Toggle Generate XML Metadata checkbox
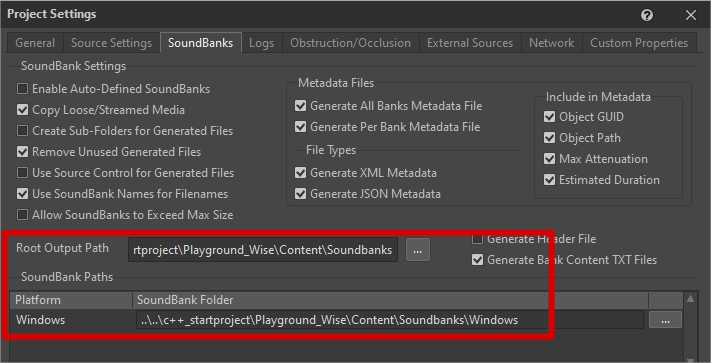The width and height of the screenshot is (711, 363). (x=300, y=173)
